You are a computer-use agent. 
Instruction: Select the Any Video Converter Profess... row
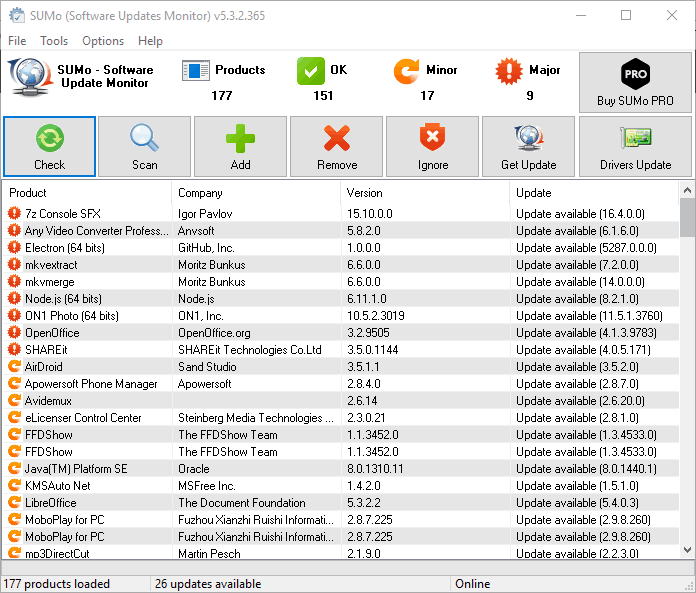point(341,230)
